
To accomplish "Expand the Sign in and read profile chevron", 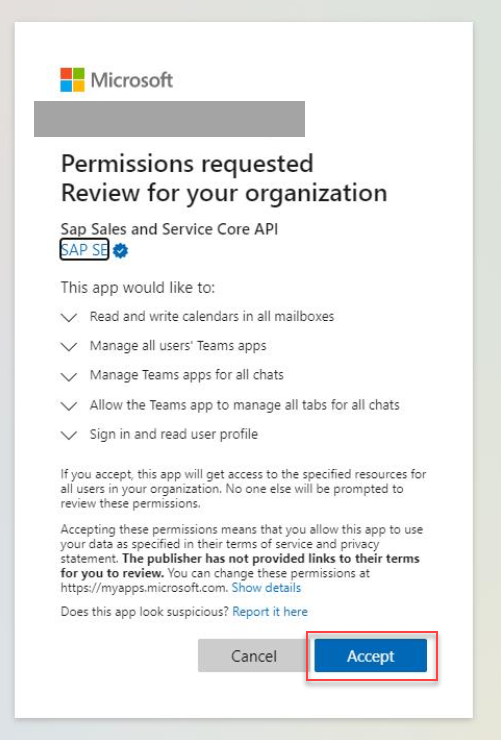I will [x=69, y=435].
